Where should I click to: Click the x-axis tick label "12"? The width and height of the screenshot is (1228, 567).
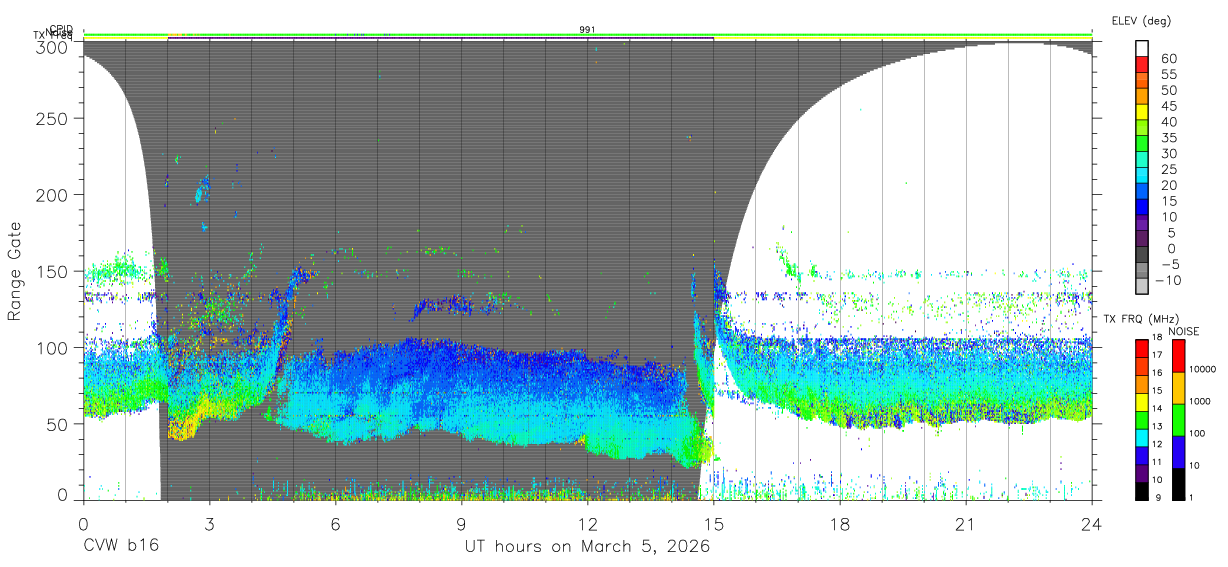pos(587,524)
